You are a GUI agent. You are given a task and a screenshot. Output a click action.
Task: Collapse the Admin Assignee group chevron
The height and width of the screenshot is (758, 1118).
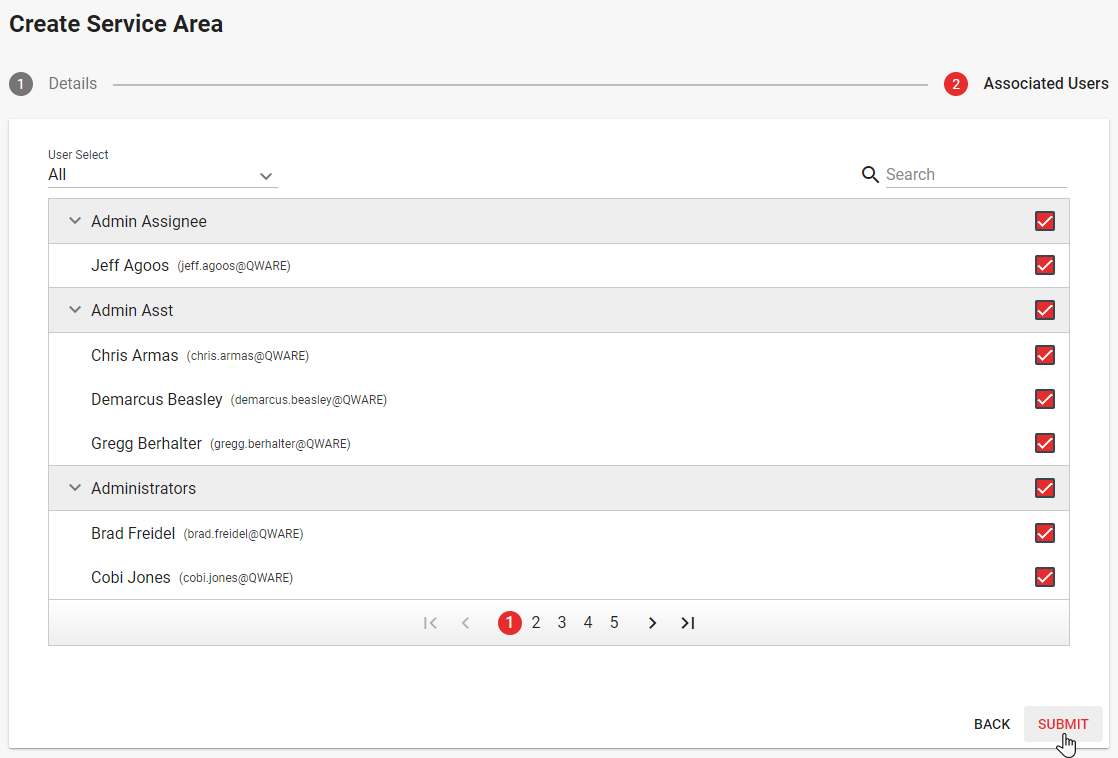point(75,221)
